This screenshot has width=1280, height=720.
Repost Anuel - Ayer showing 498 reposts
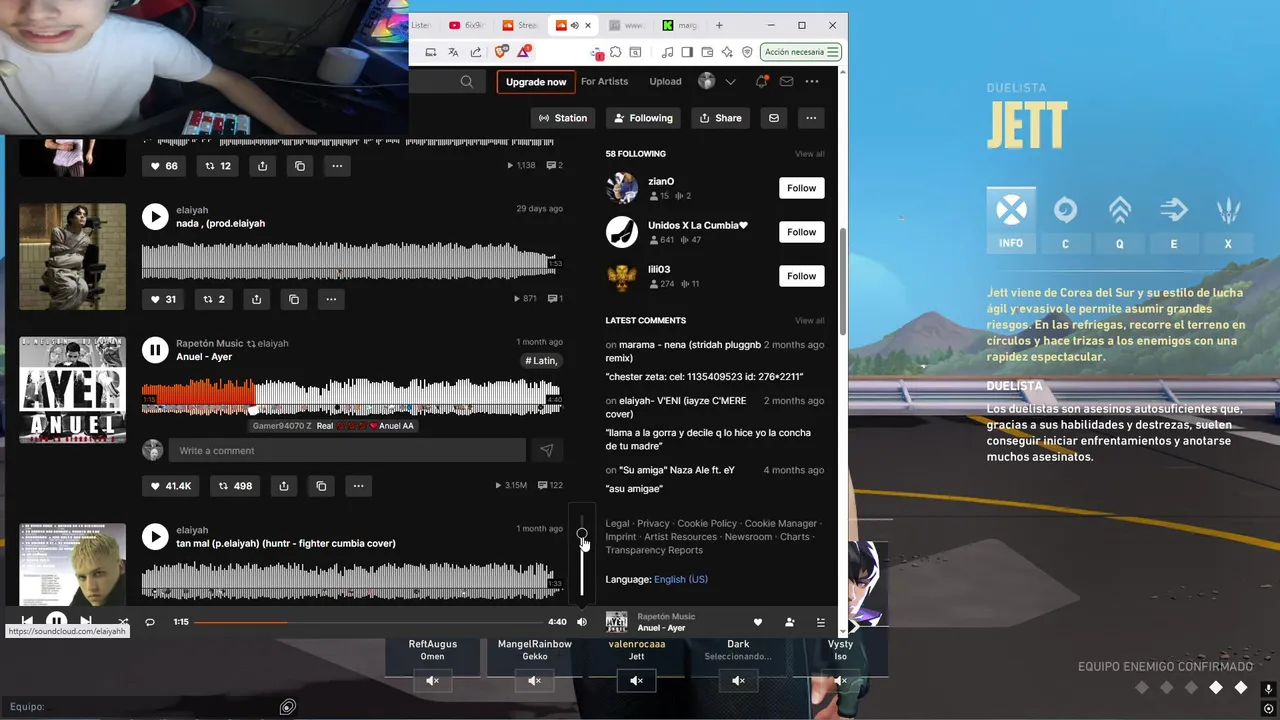click(x=234, y=486)
